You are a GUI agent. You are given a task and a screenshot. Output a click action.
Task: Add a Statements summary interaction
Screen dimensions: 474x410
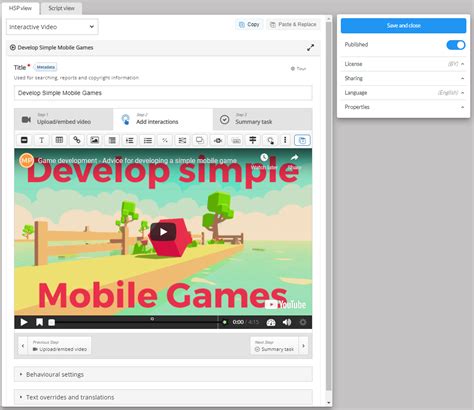click(x=112, y=140)
